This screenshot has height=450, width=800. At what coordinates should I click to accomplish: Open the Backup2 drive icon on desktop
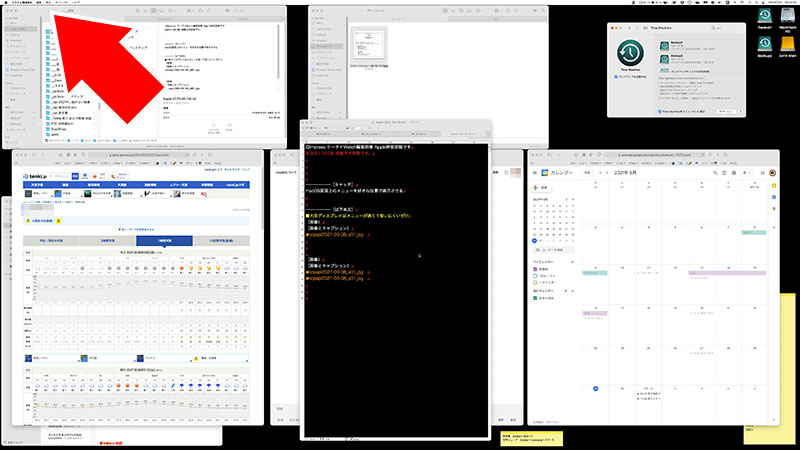point(764,44)
